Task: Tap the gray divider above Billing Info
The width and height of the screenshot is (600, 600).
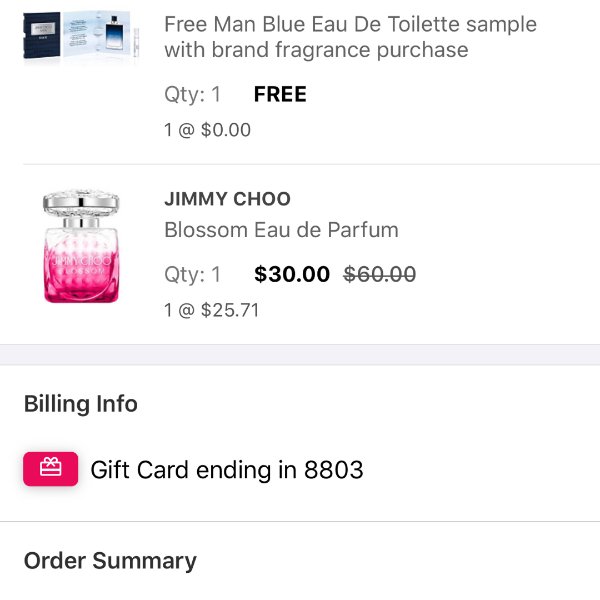Action: (300, 355)
